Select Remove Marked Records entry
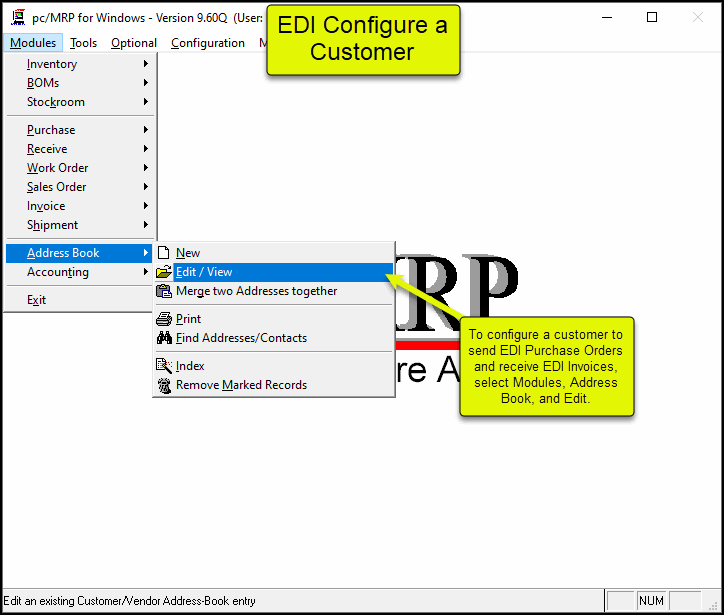This screenshot has width=724, height=615. coord(274,385)
